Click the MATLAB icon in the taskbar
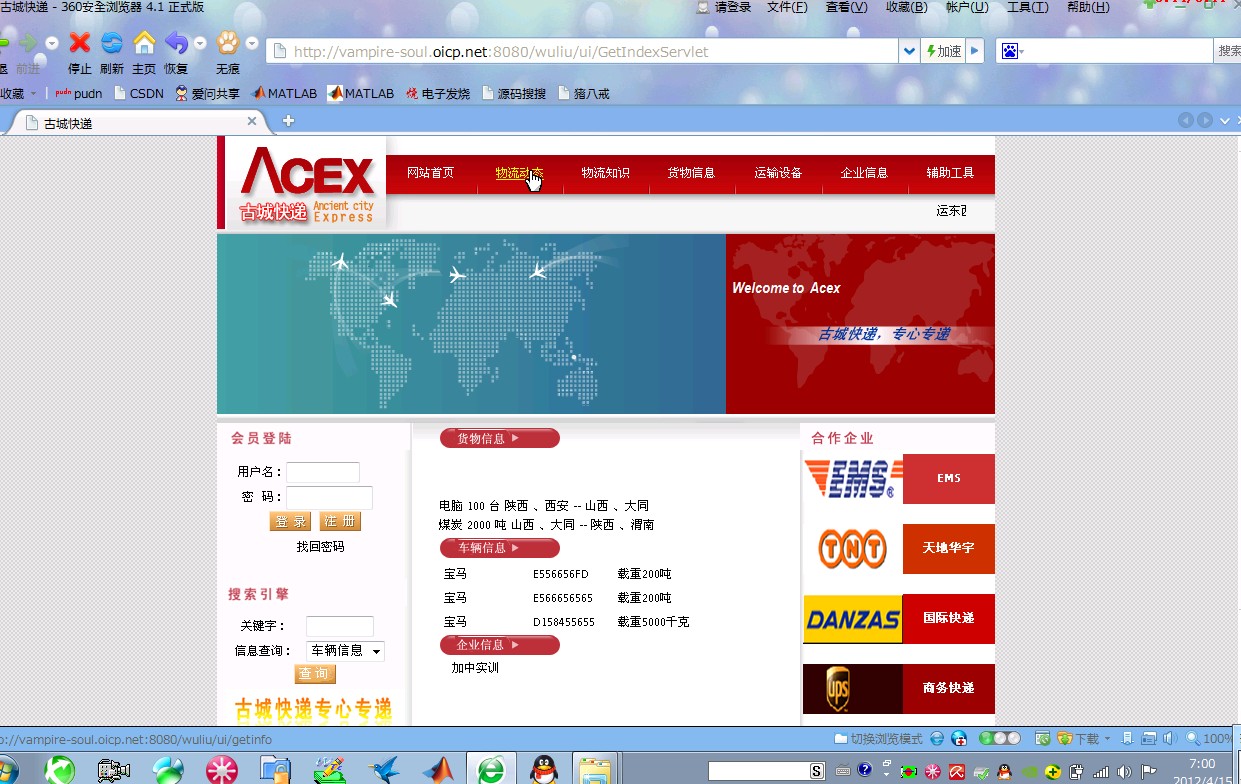The height and width of the screenshot is (784, 1241). (437, 769)
